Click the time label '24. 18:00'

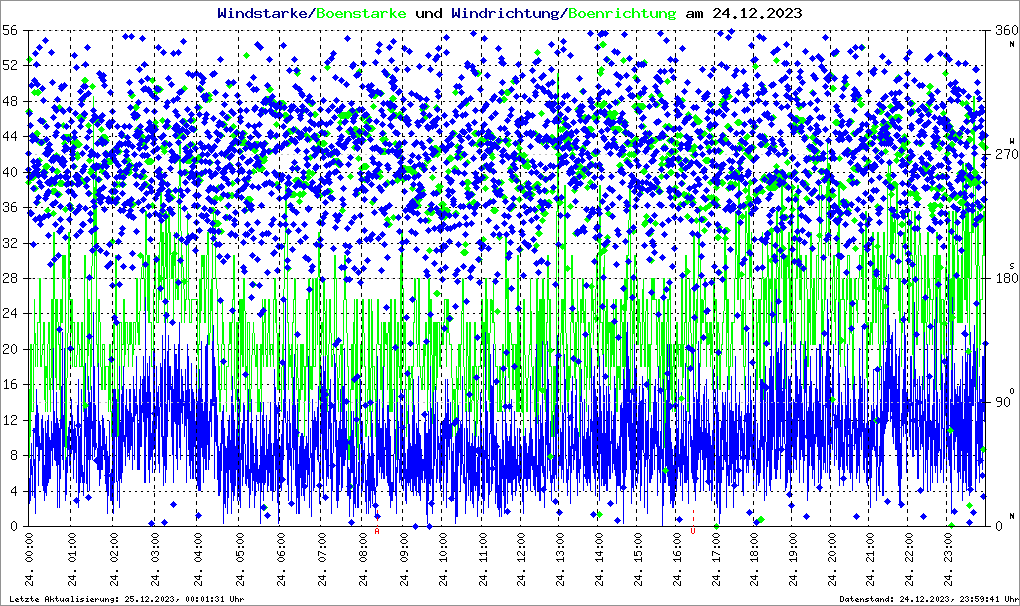coord(755,559)
